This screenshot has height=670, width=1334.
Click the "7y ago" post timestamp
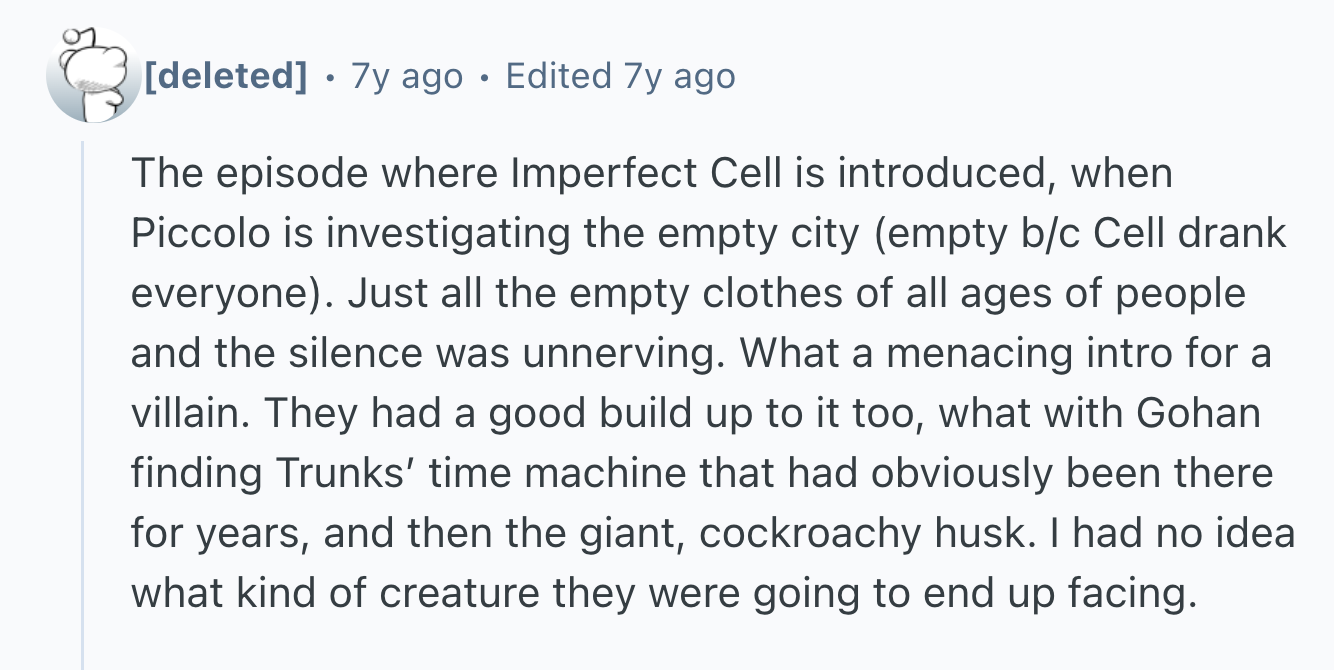point(407,76)
